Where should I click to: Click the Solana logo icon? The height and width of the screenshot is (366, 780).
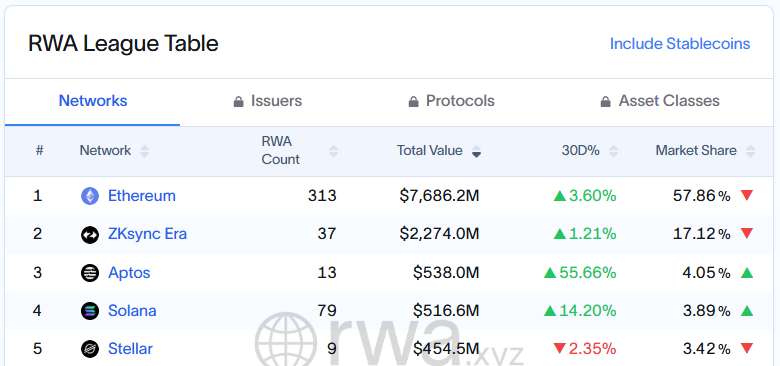point(90,311)
